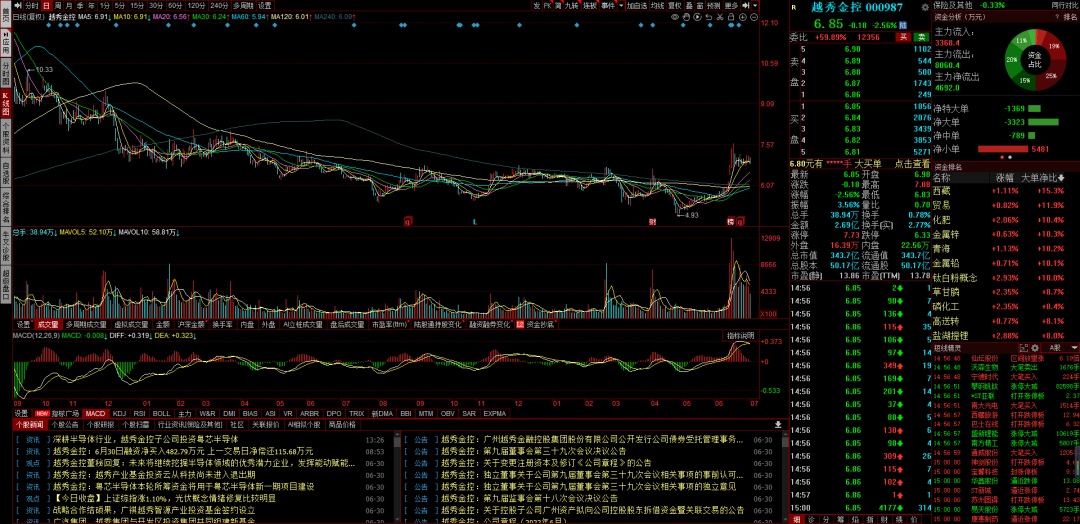The height and width of the screenshot is (524, 1080).
Task: Click the red 买 buy button
Action: click(x=902, y=37)
